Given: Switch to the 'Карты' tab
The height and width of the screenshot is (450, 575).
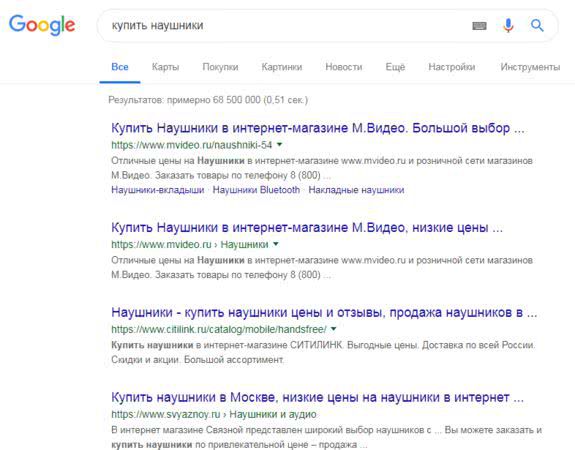Looking at the screenshot, I should pyautogui.click(x=165, y=67).
